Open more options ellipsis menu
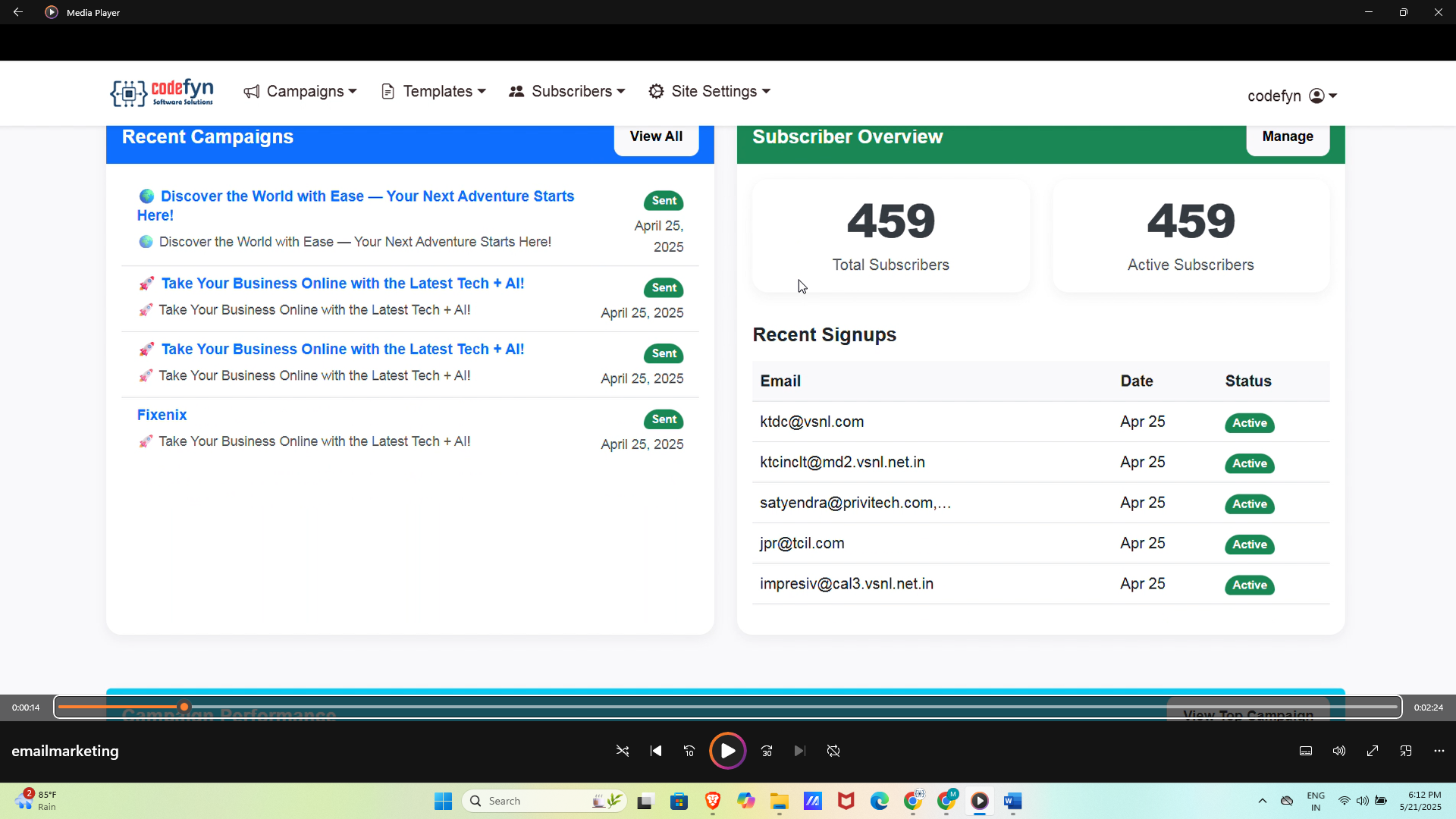Image resolution: width=1456 pixels, height=819 pixels. (1439, 751)
